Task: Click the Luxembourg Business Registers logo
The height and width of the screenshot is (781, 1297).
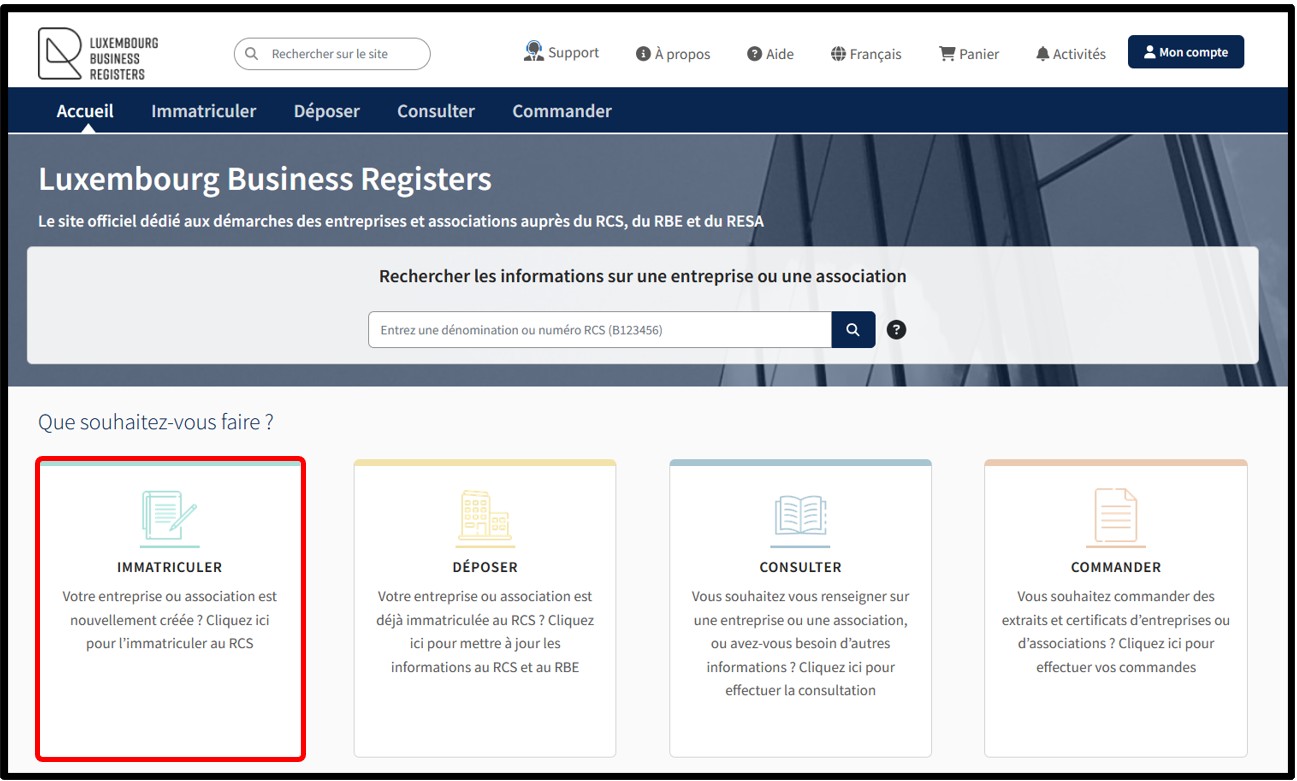Action: (x=98, y=55)
